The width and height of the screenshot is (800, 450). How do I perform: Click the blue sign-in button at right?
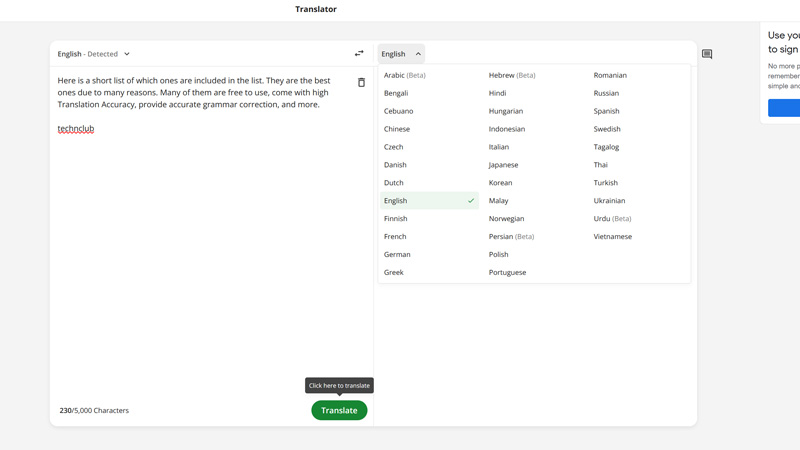point(784,108)
